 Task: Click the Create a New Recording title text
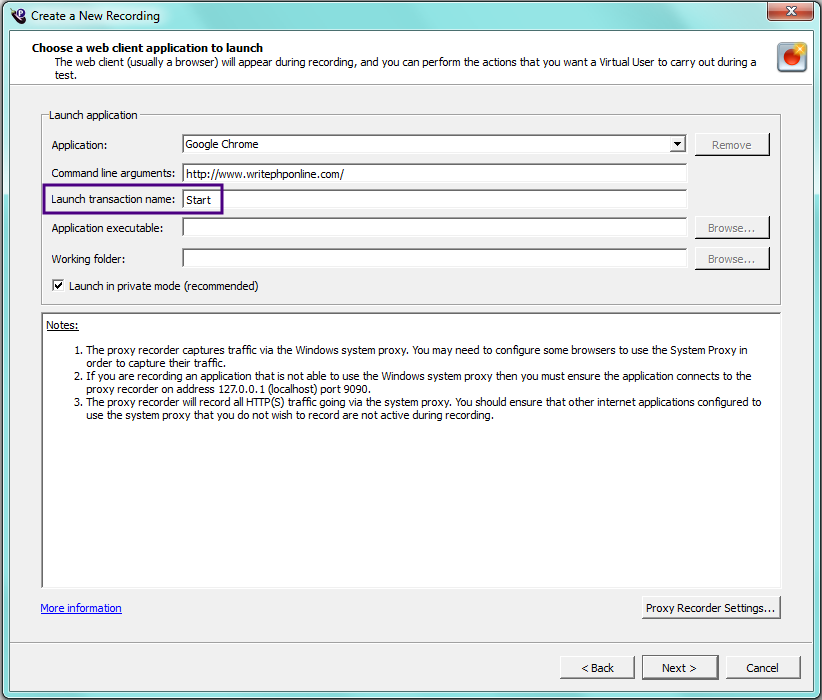[95, 16]
